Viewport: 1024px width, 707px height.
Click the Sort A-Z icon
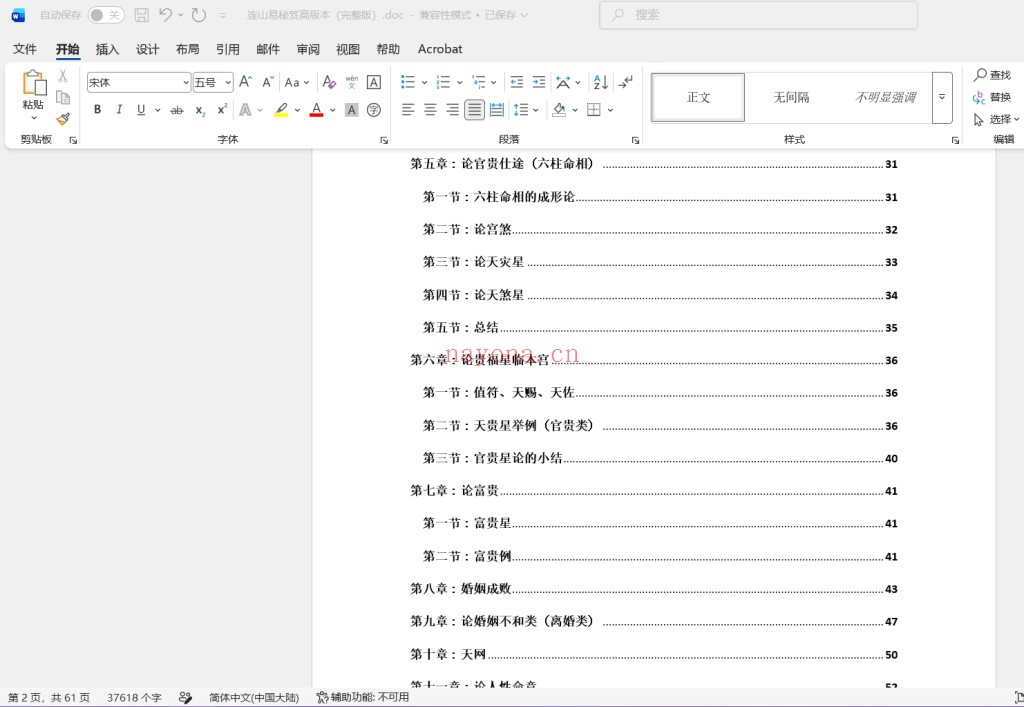(x=600, y=82)
